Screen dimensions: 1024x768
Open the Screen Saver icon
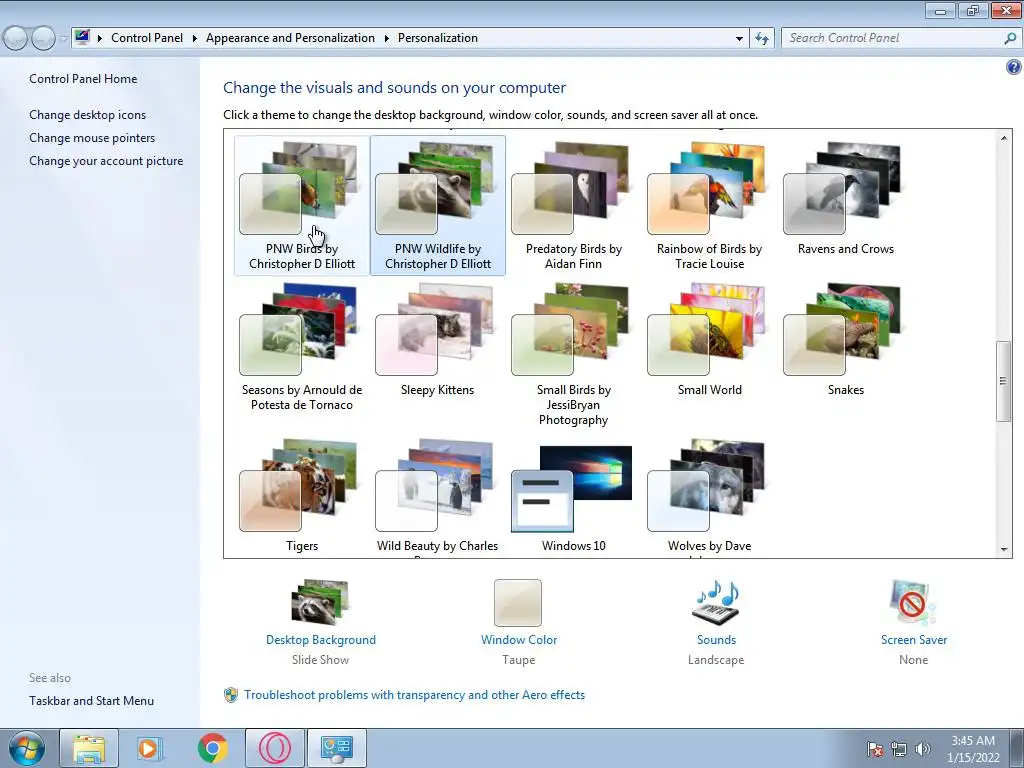pos(913,602)
